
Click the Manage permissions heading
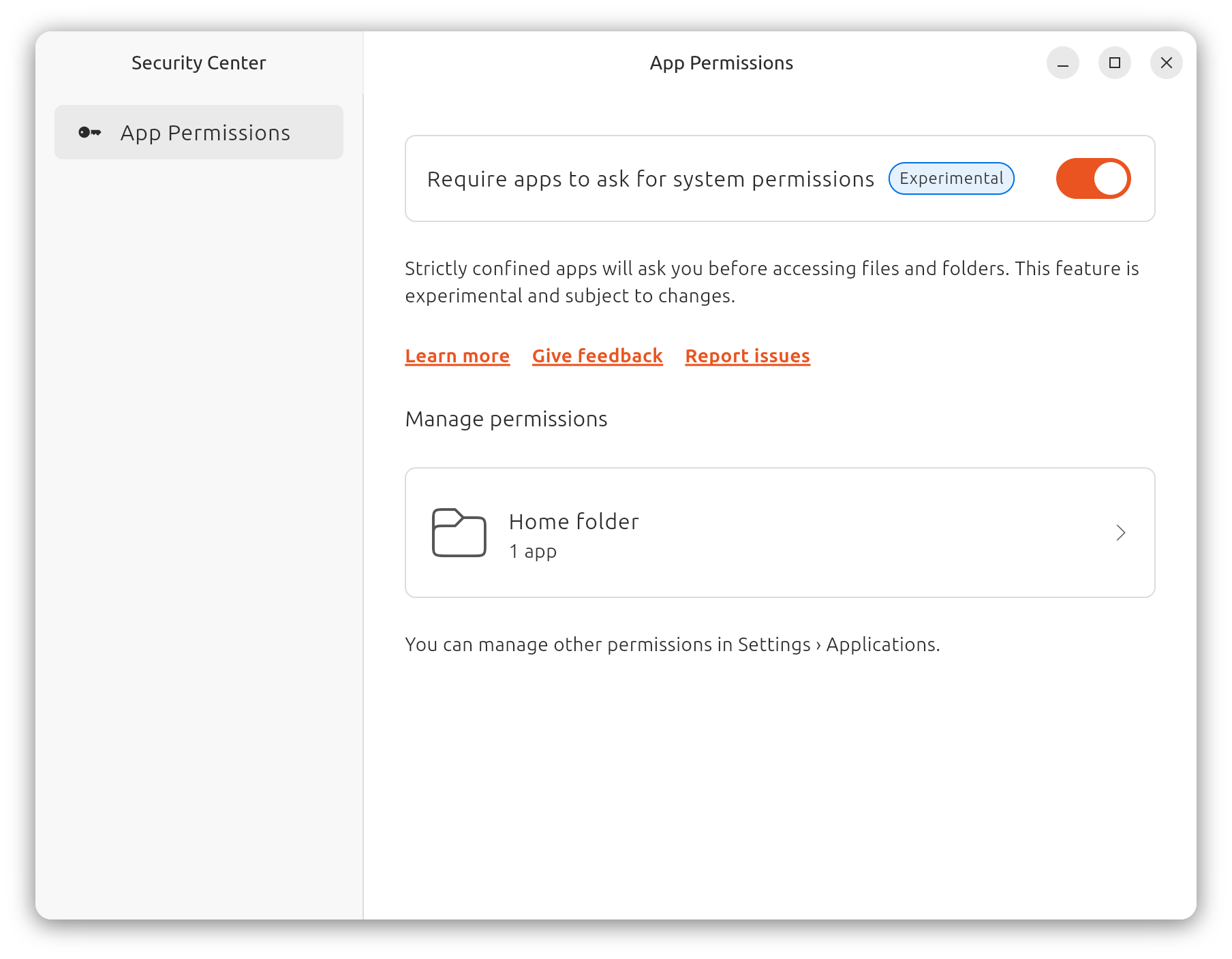pos(506,419)
